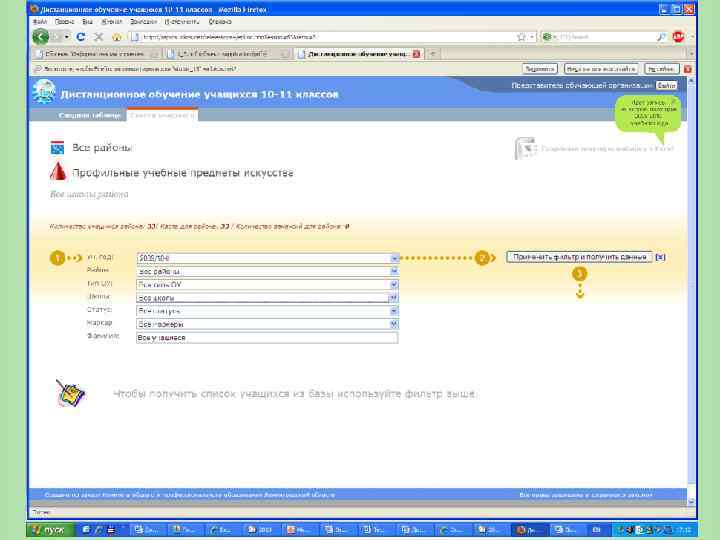720x540 pixels.
Task: Bookmark this page with the star icon
Action: click(521, 37)
